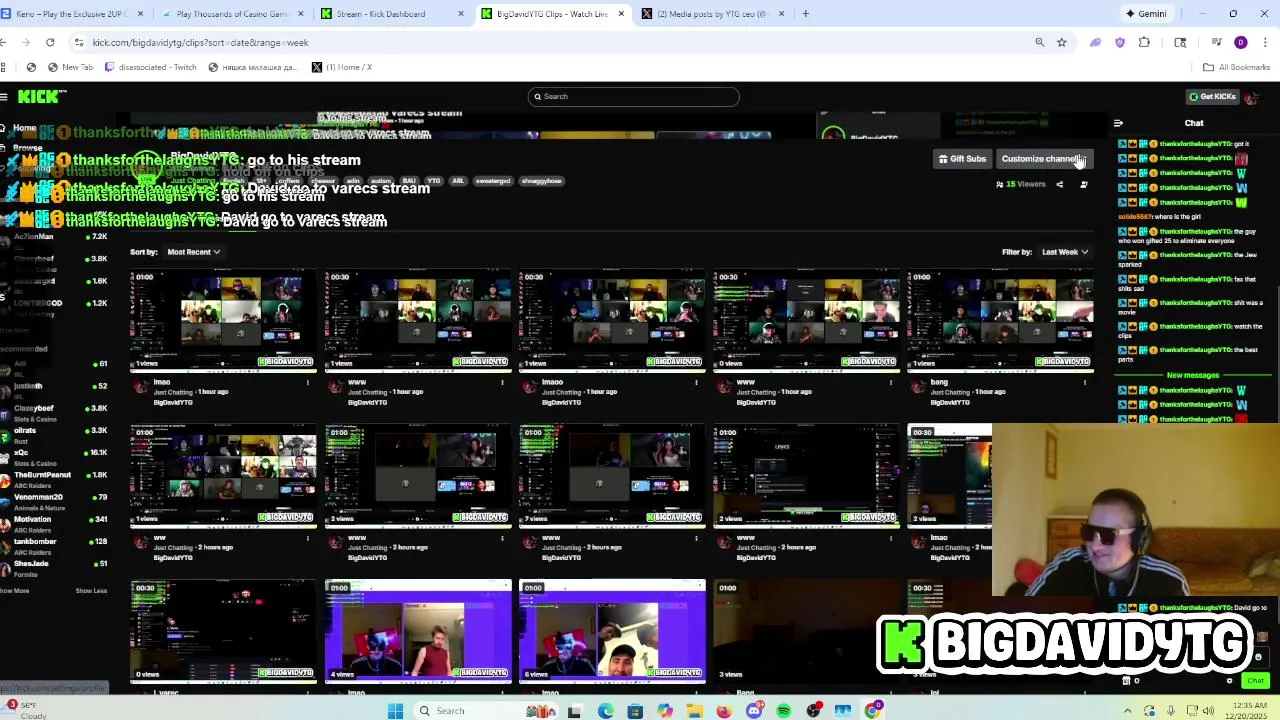Click the Gift Subs button
The width and height of the screenshot is (1280, 720).
click(x=962, y=159)
